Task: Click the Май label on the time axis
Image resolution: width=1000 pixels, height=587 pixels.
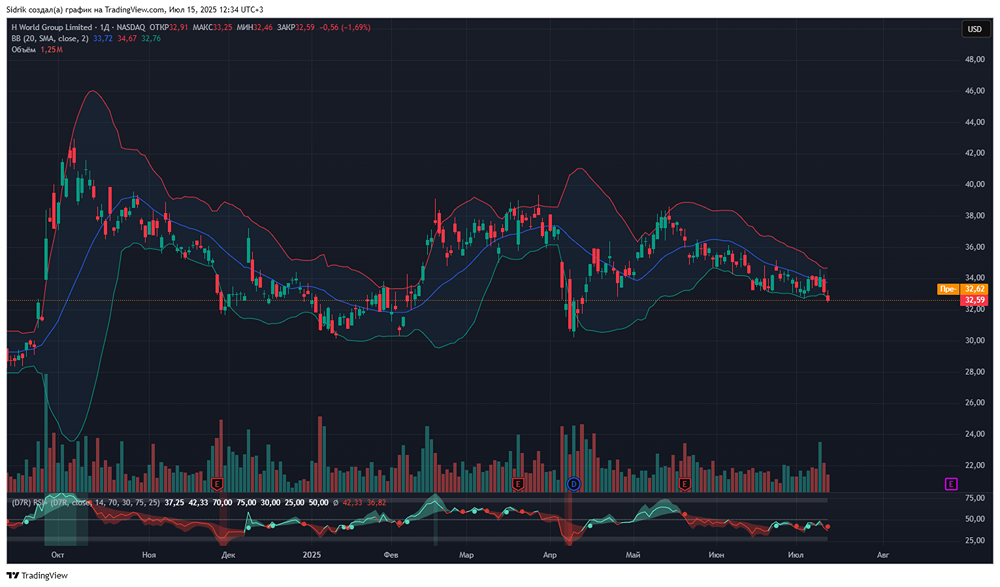Action: click(x=633, y=555)
